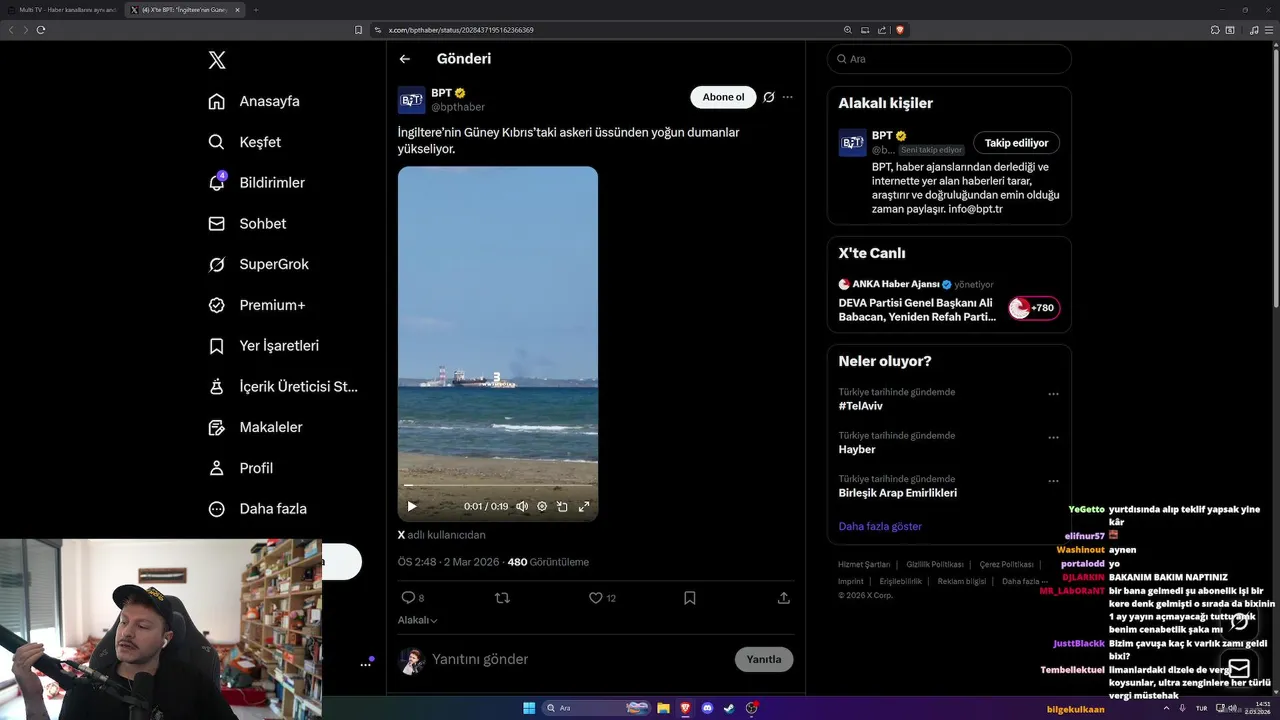Image resolution: width=1280 pixels, height=720 pixels.
Task: Click the İçerik Üreticisi studio icon
Action: [216, 386]
